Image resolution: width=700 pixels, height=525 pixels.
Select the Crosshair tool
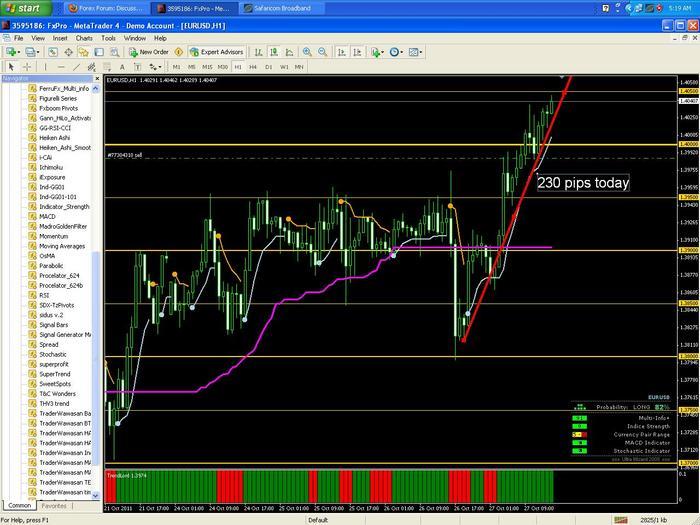point(27,67)
